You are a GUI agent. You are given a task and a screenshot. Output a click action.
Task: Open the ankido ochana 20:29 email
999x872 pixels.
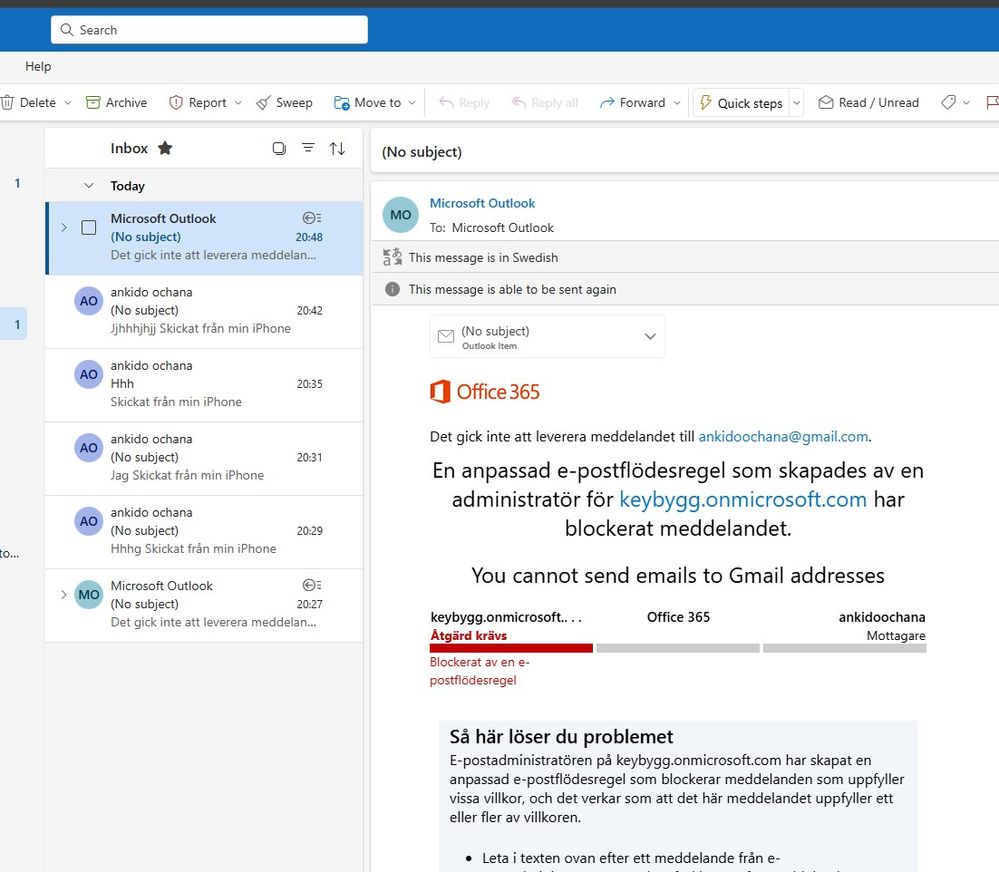point(204,532)
